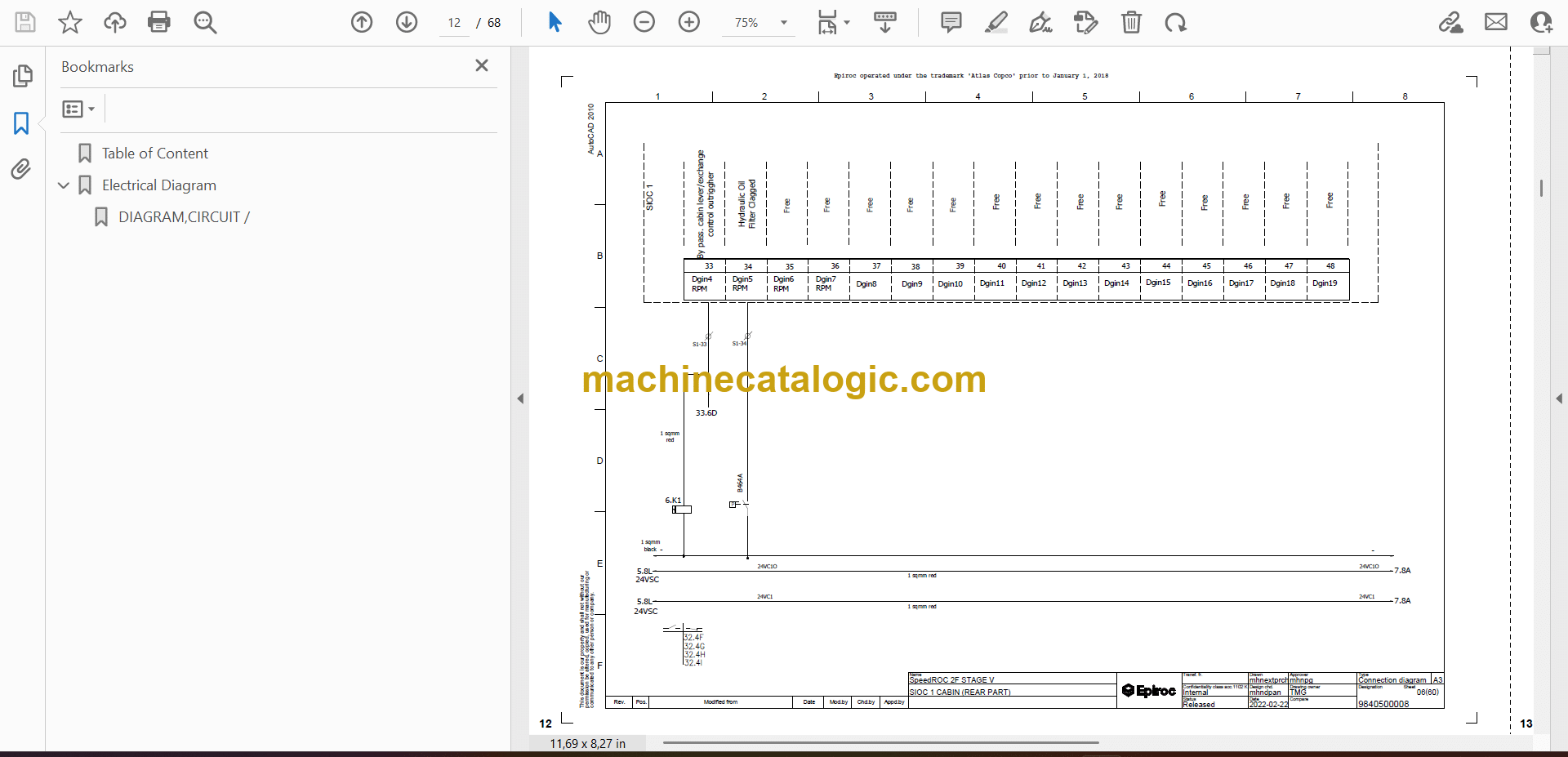Click the Zoom in plus button
1568x757 pixels.
(x=689, y=22)
